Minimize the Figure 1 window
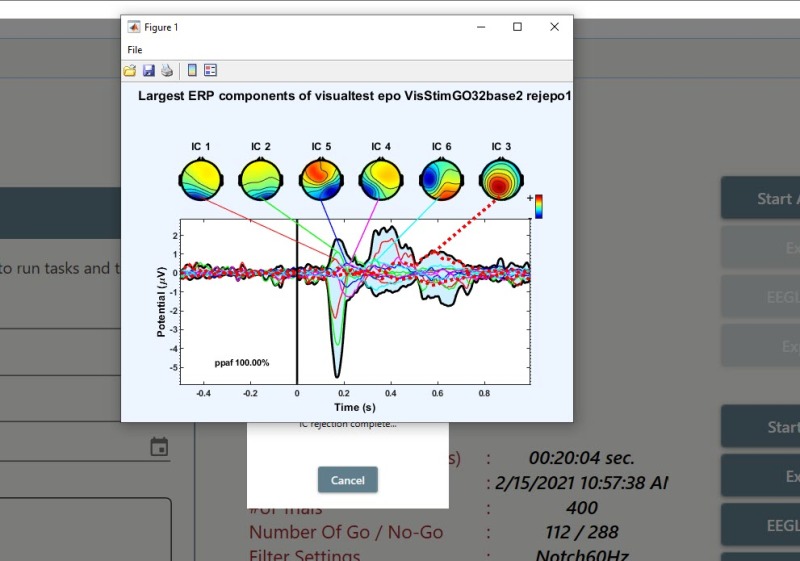 (480, 27)
